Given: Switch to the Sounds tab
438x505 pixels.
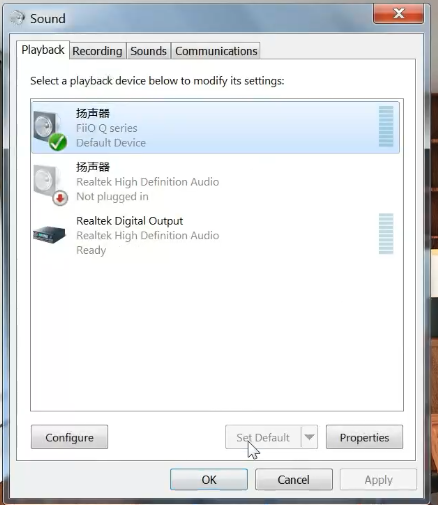Looking at the screenshot, I should click(x=148, y=51).
